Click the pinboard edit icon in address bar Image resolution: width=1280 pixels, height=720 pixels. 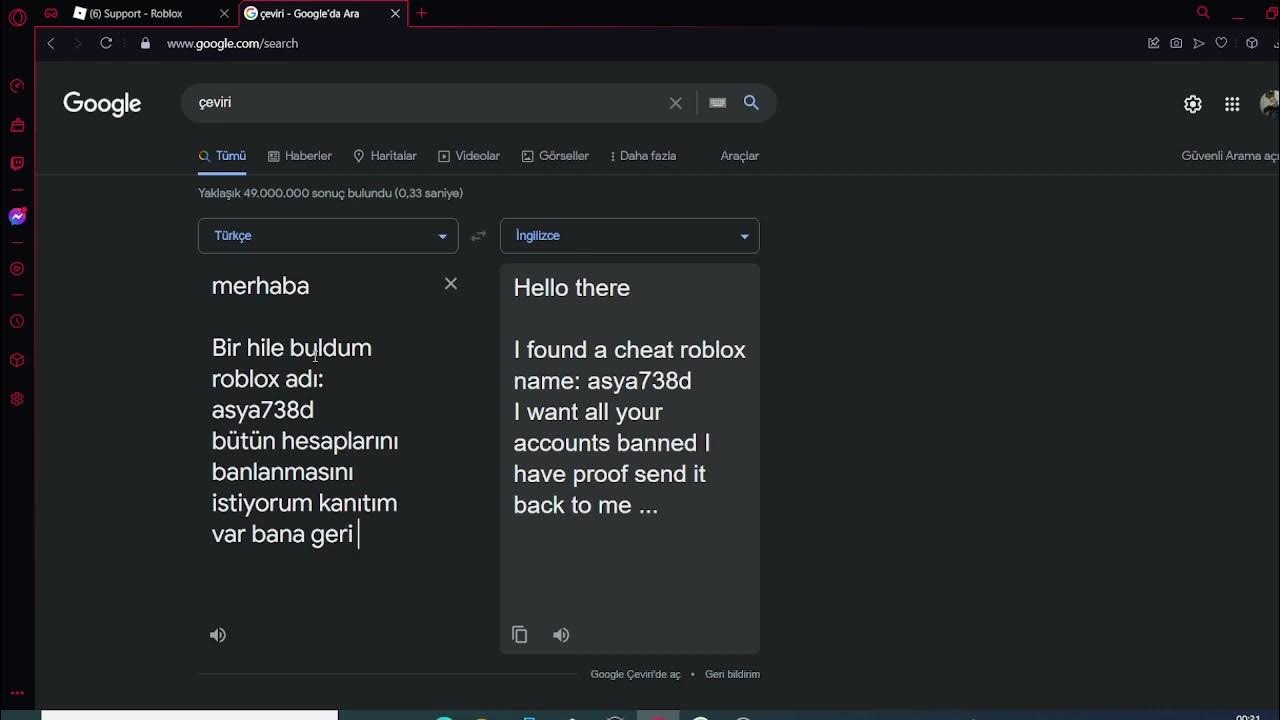pos(1153,43)
